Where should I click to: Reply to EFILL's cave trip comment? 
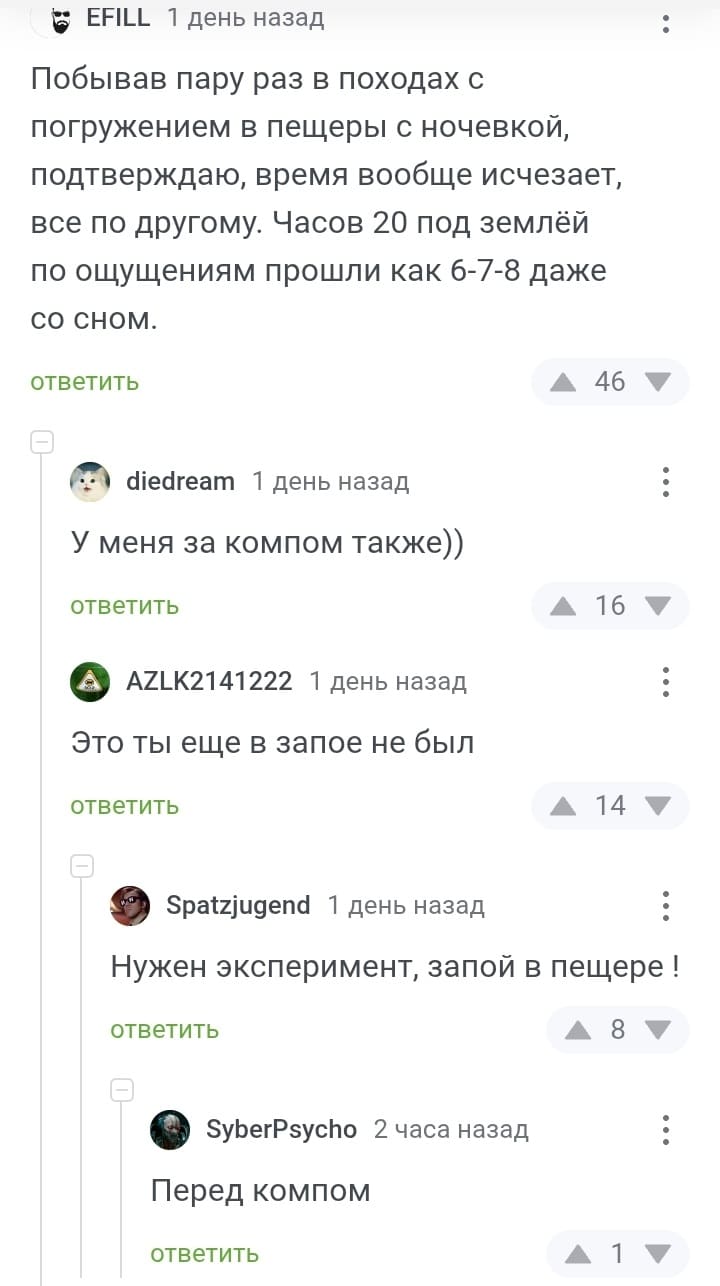(x=85, y=382)
